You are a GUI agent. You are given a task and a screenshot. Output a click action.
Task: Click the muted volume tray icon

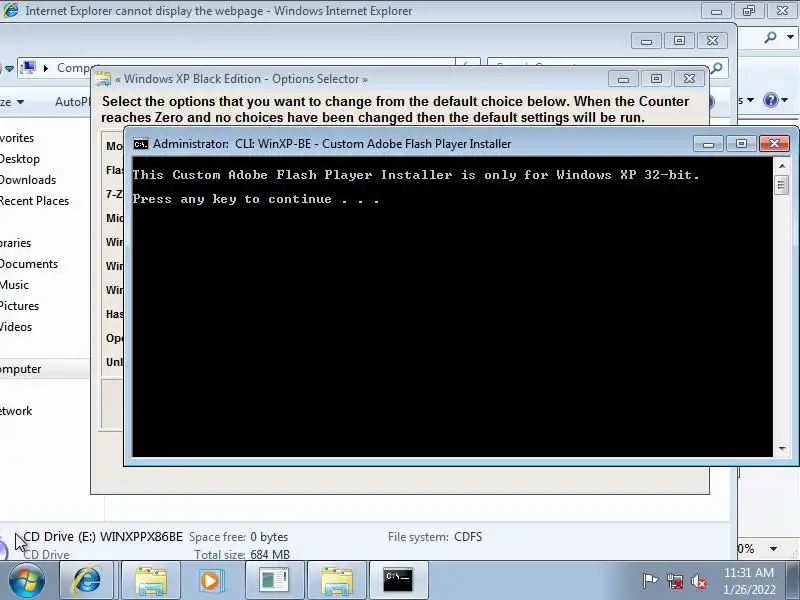698,581
